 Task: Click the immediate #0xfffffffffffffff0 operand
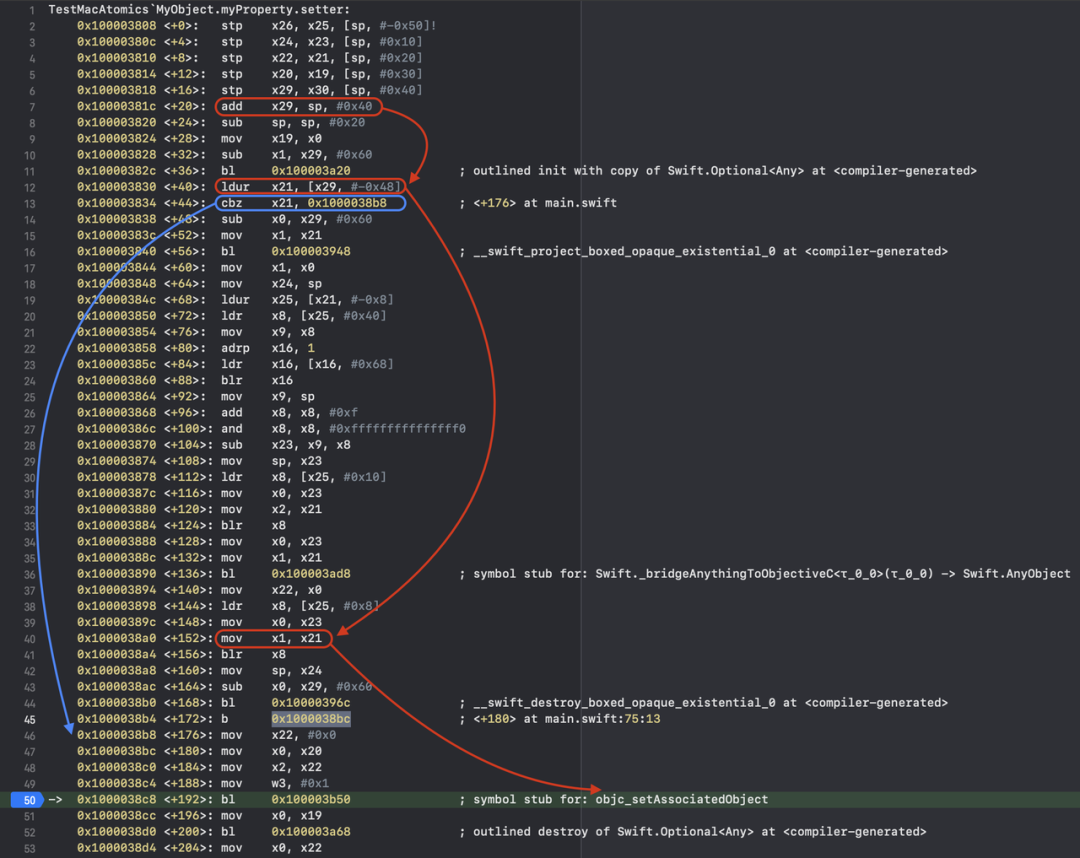click(x=397, y=428)
